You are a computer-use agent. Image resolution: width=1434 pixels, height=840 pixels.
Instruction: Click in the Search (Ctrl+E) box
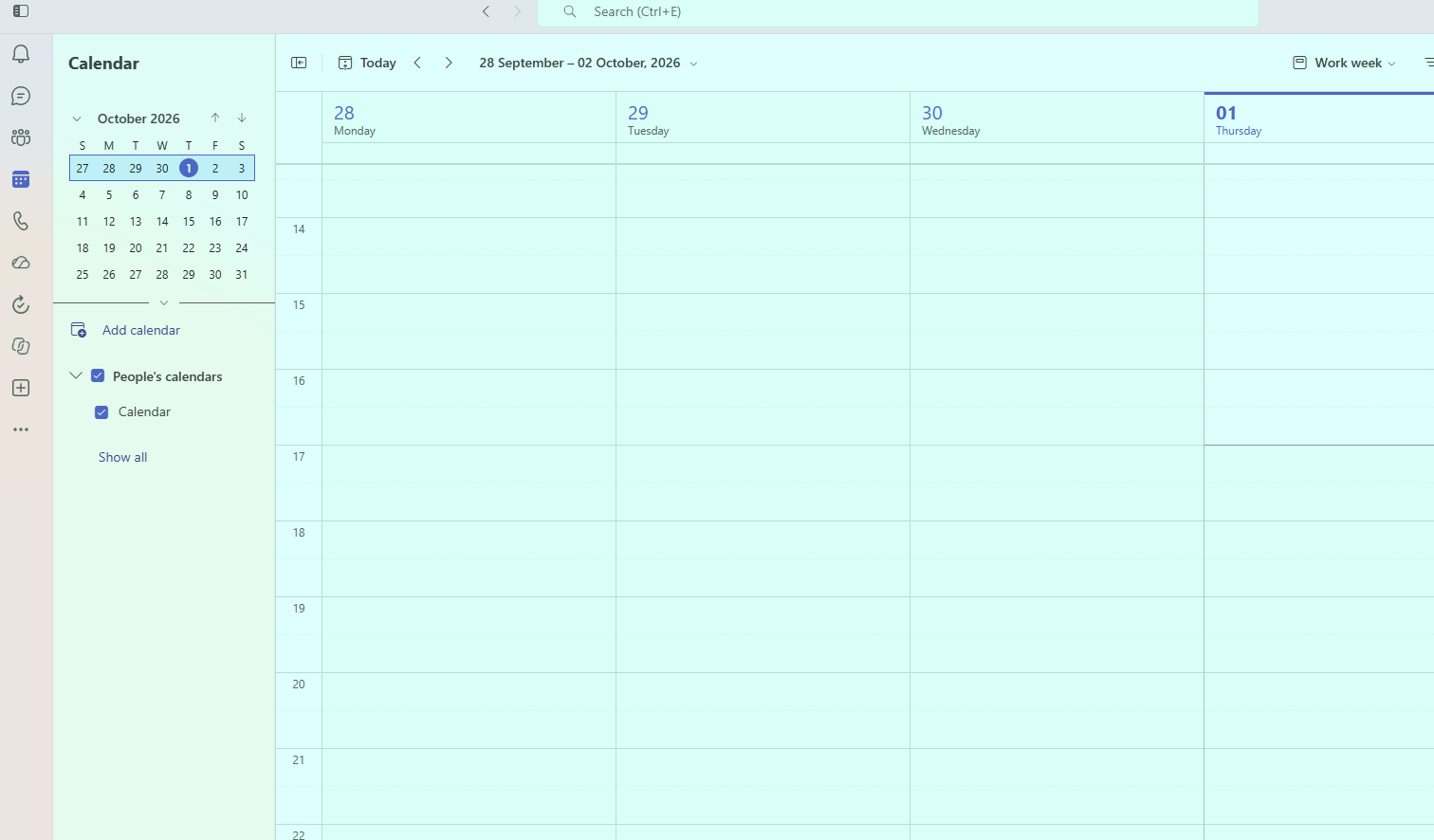pos(898,12)
